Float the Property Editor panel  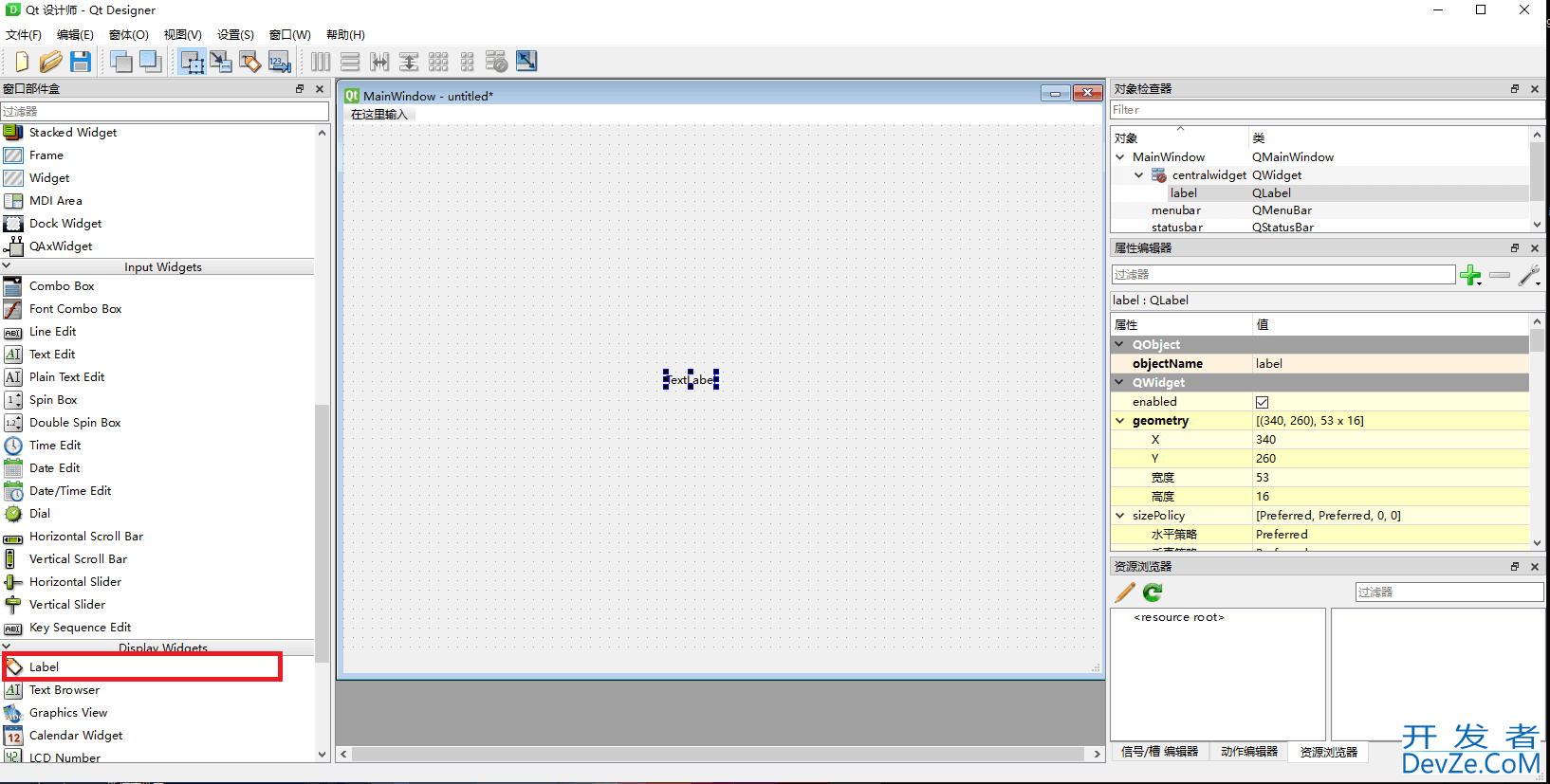click(1515, 247)
